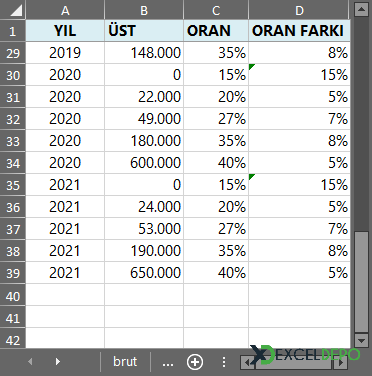
Task: Select row 39 header
Action: point(13,273)
